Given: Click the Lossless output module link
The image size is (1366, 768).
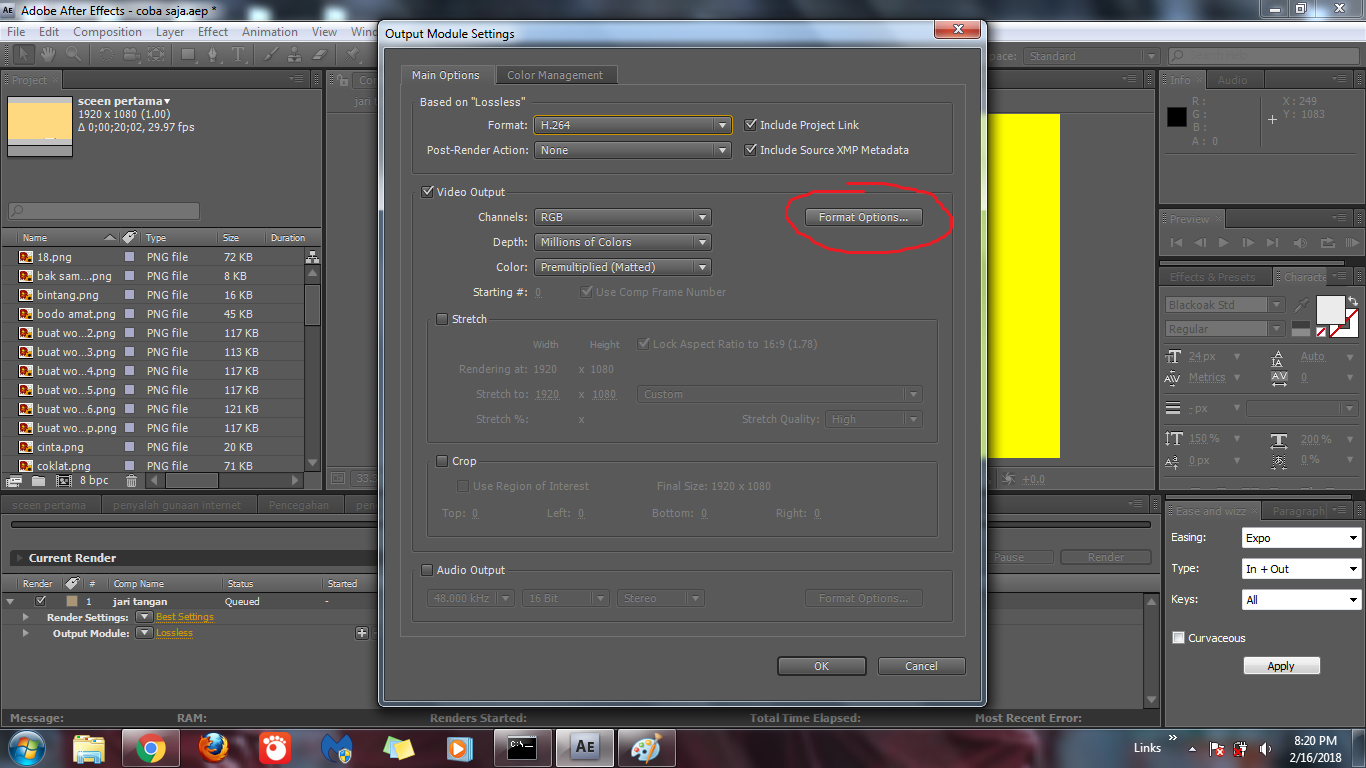Looking at the screenshot, I should [174, 633].
